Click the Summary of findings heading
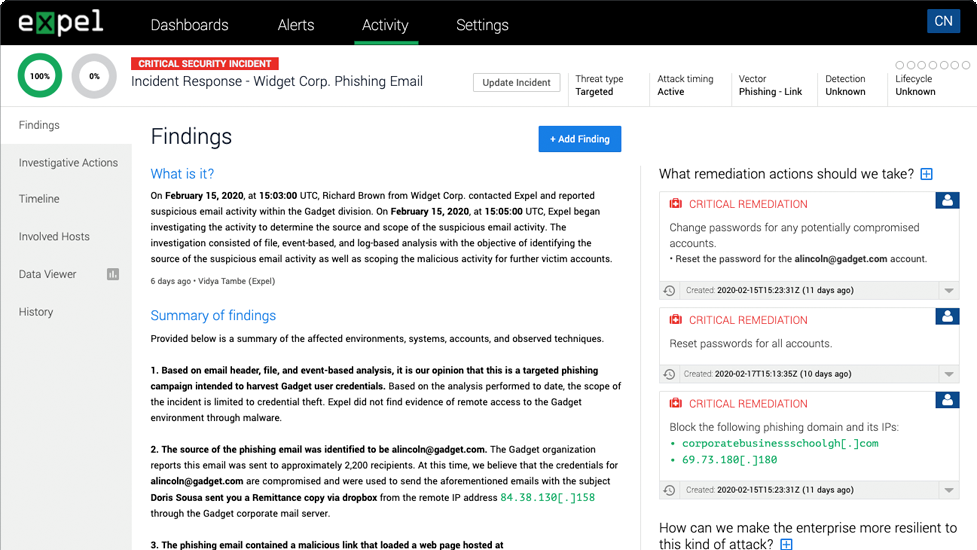 (x=213, y=315)
